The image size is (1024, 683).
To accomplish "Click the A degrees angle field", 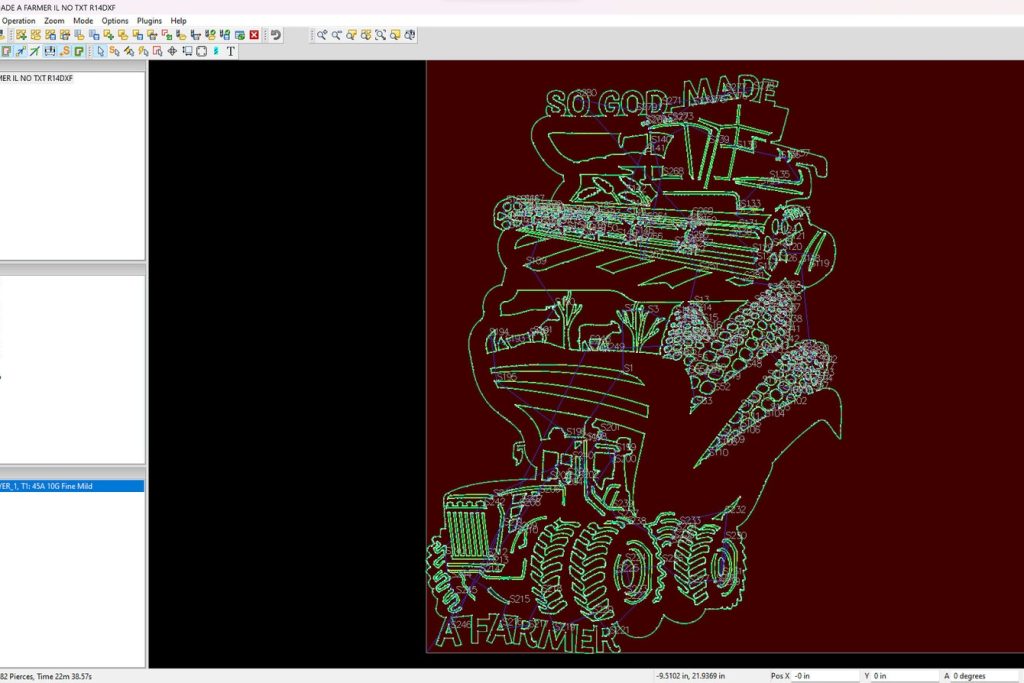I will pos(986,676).
